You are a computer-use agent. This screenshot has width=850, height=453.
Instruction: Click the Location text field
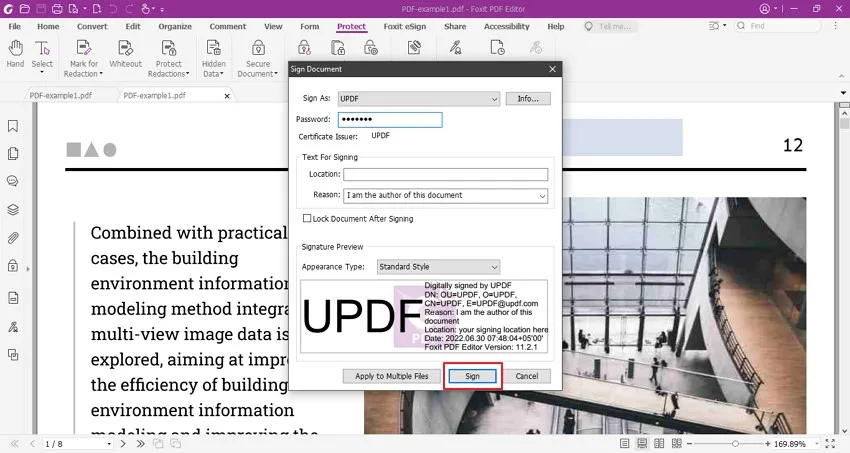(x=446, y=174)
